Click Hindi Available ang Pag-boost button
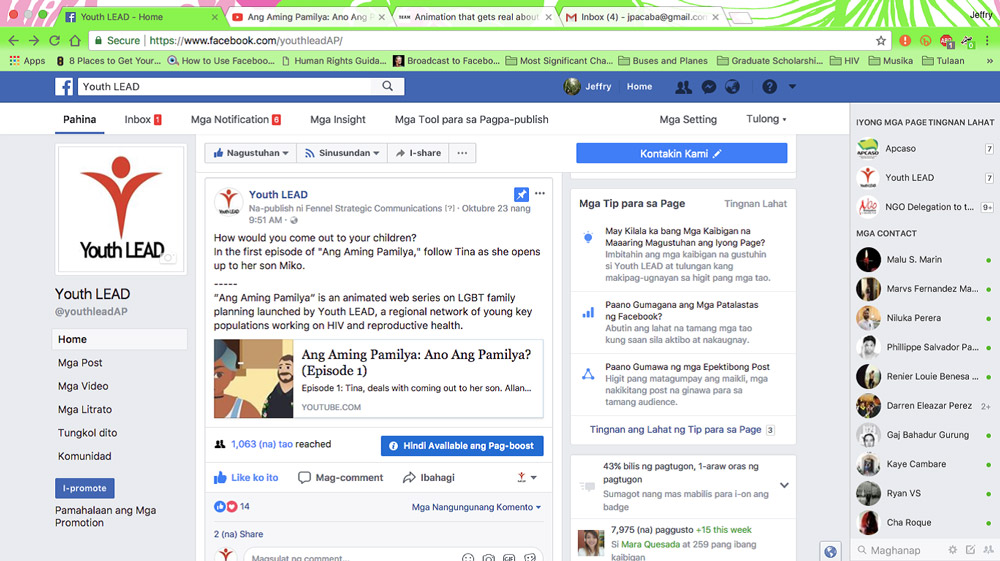 tap(462, 446)
